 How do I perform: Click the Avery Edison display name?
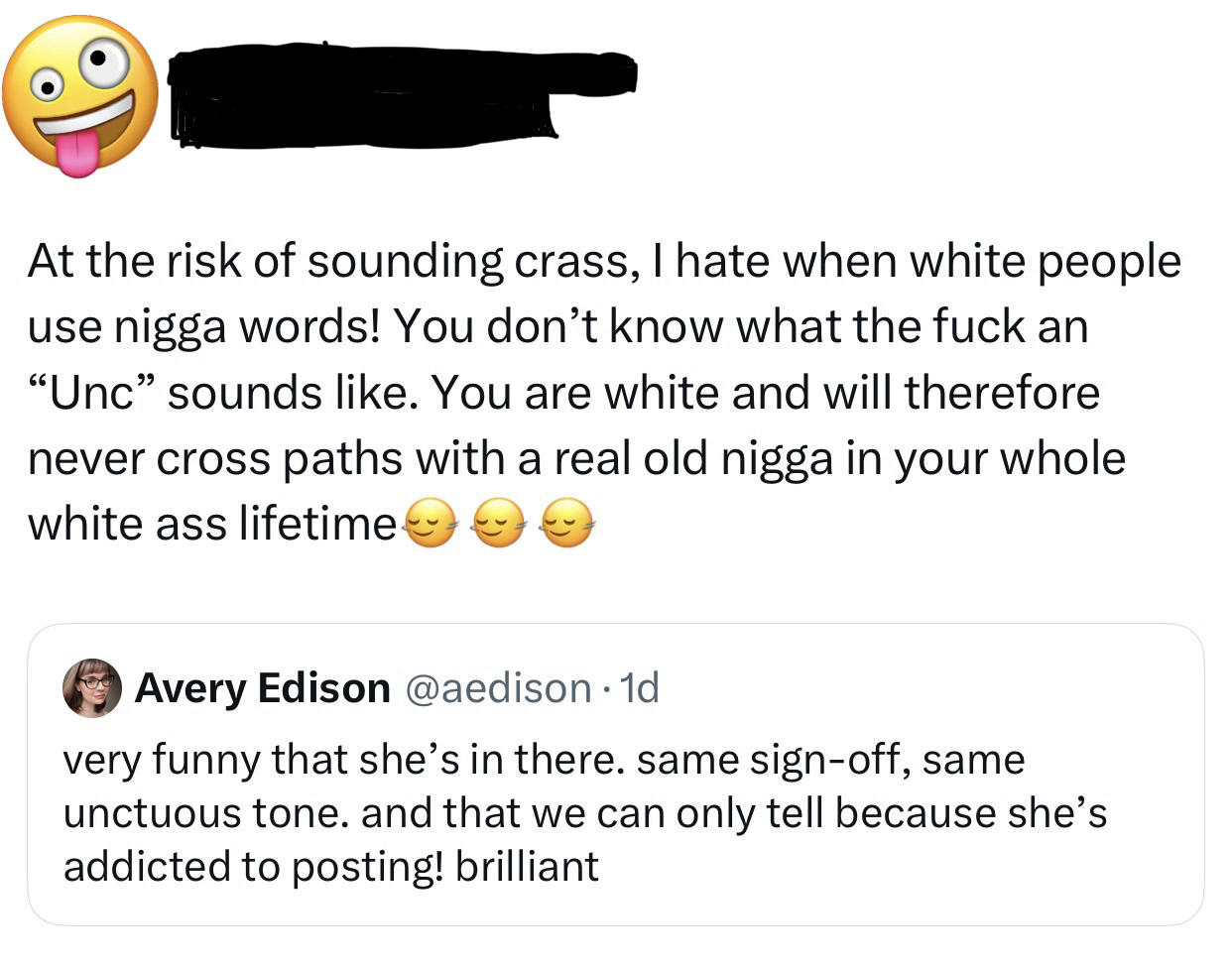[x=262, y=687]
